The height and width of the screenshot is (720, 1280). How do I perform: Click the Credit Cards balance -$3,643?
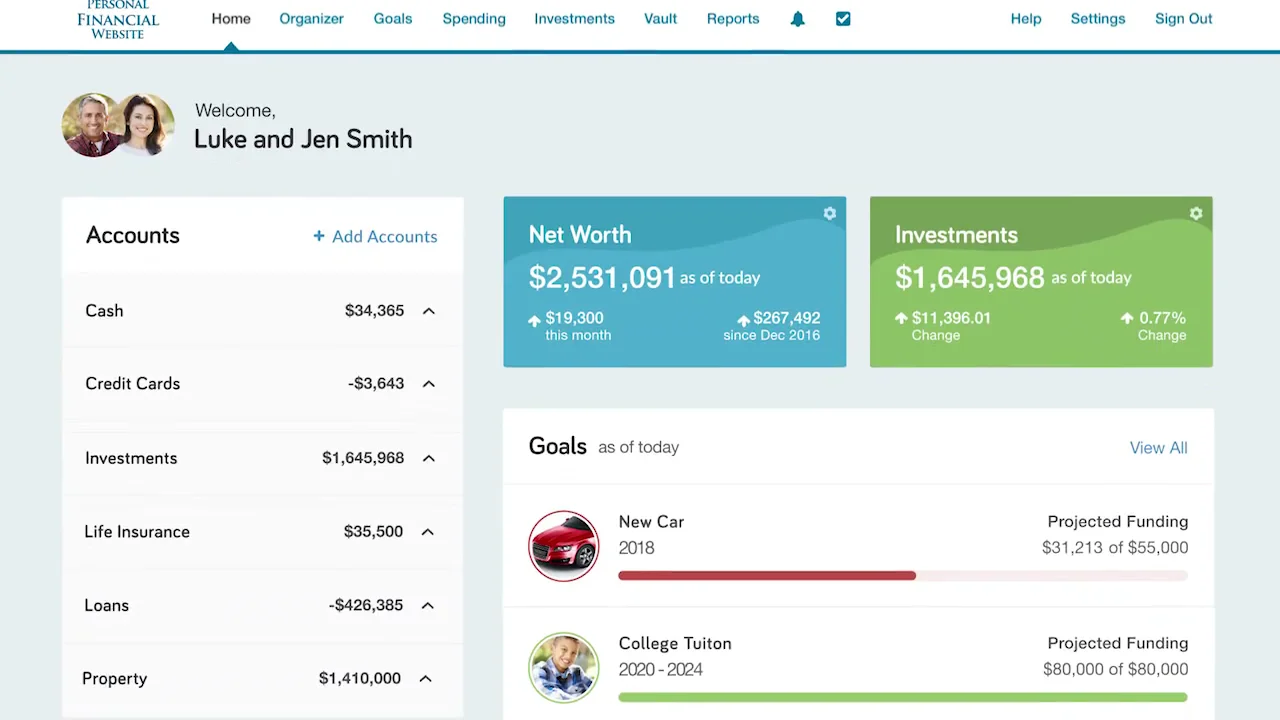point(376,384)
